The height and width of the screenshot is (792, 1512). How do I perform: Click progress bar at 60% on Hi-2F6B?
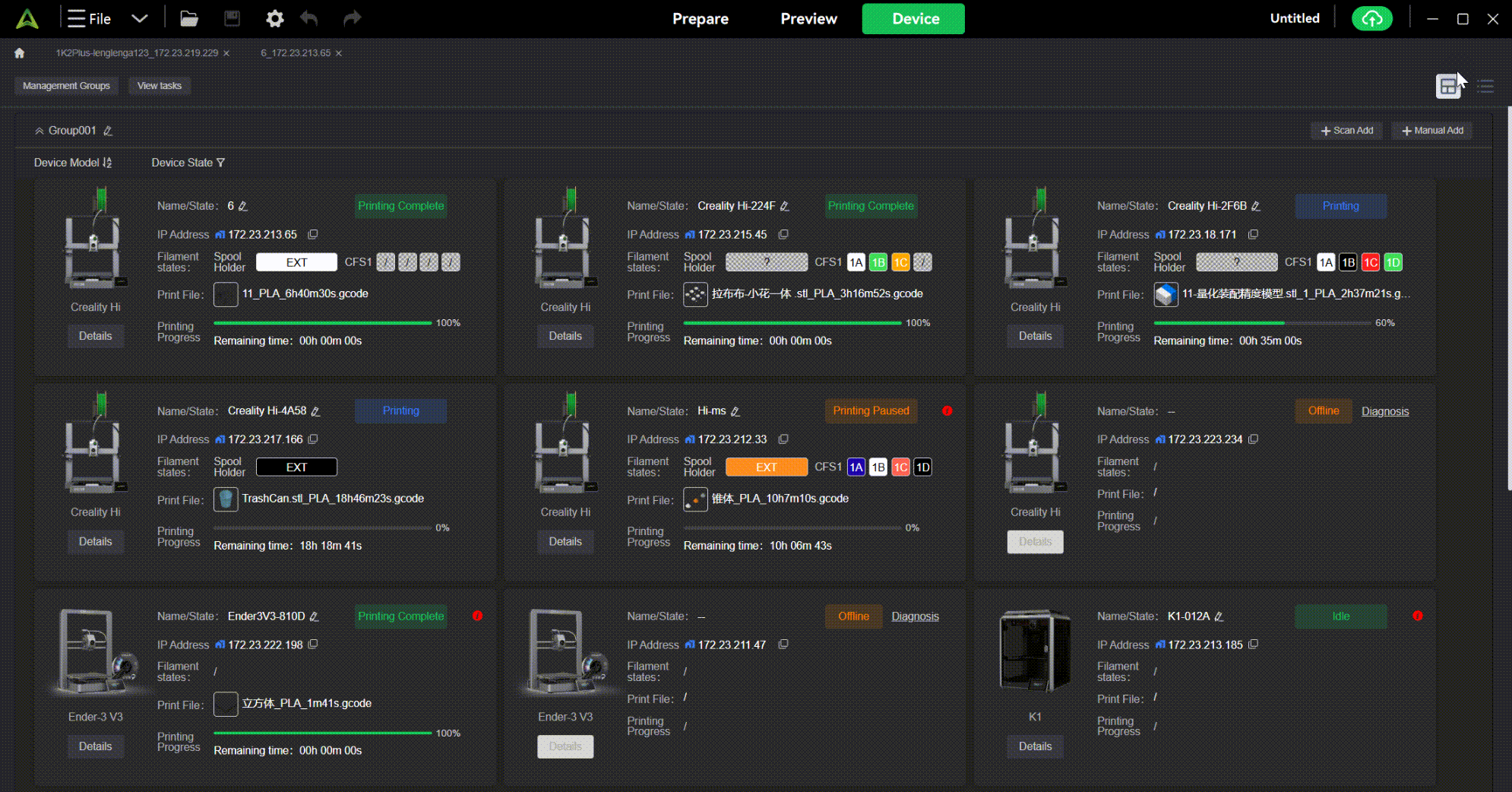point(1262,323)
